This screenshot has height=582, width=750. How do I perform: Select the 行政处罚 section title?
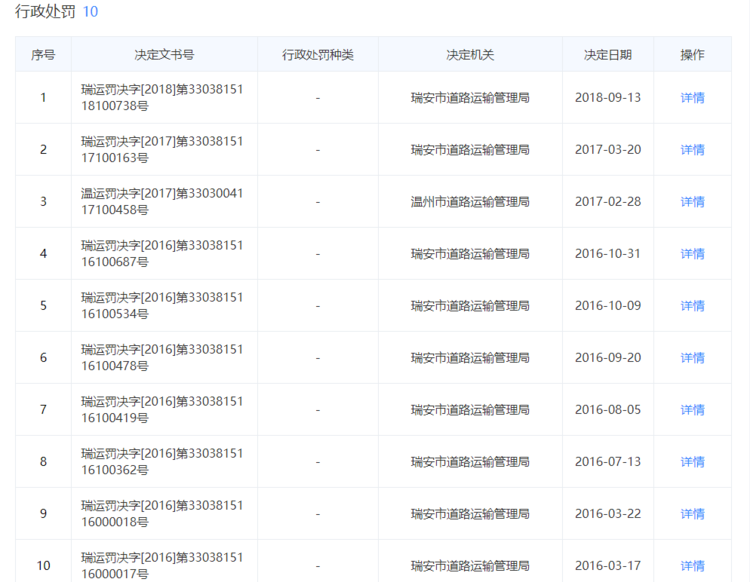[x=45, y=11]
